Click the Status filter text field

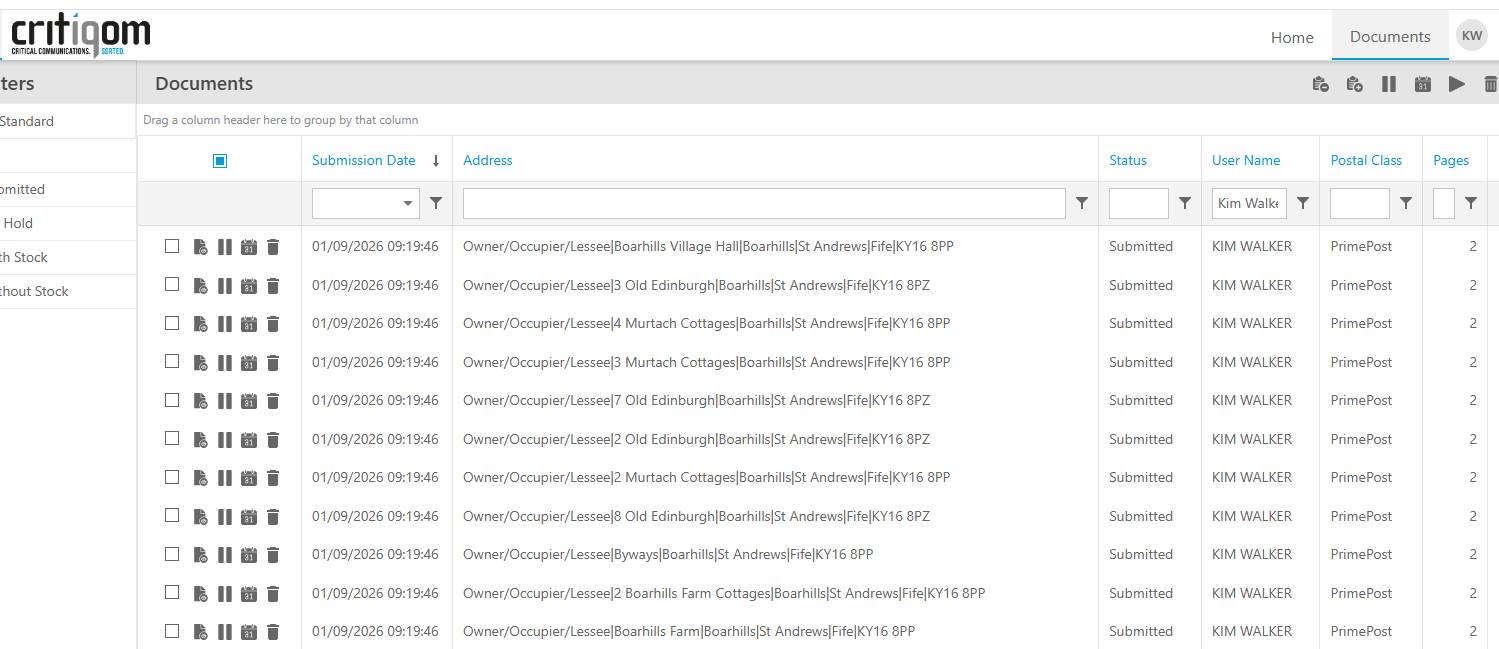[x=1138, y=203]
